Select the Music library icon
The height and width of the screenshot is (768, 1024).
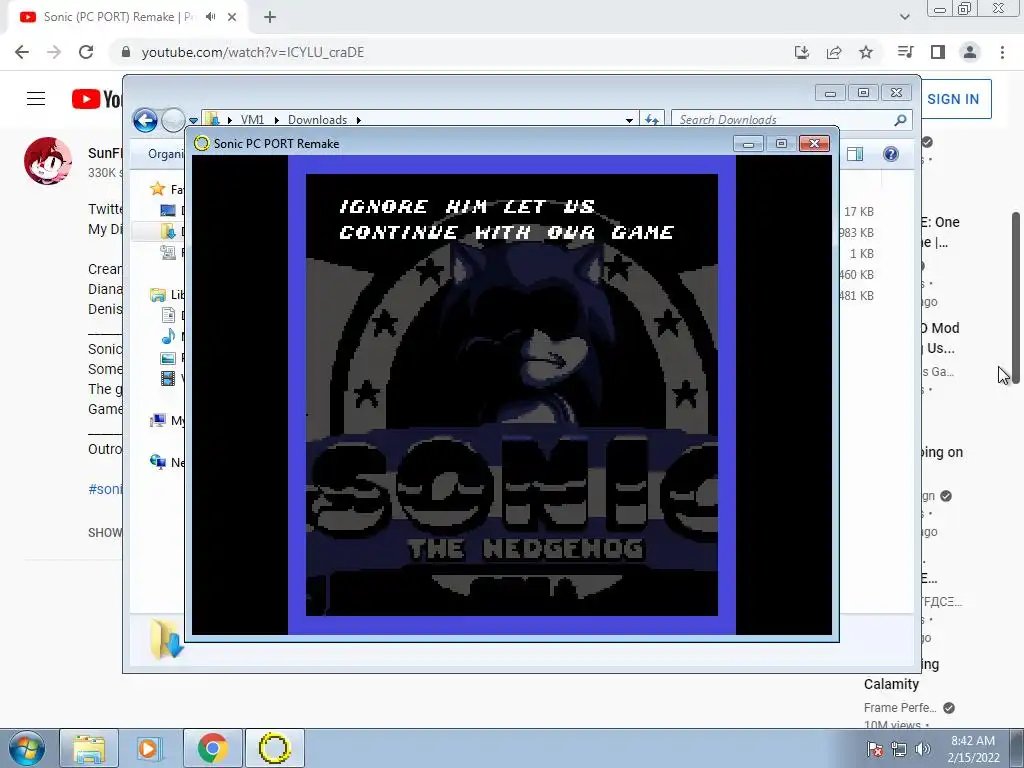[x=168, y=336]
